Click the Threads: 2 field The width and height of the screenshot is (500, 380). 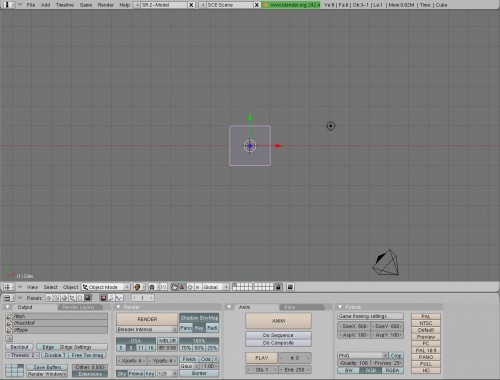click(x=23, y=355)
